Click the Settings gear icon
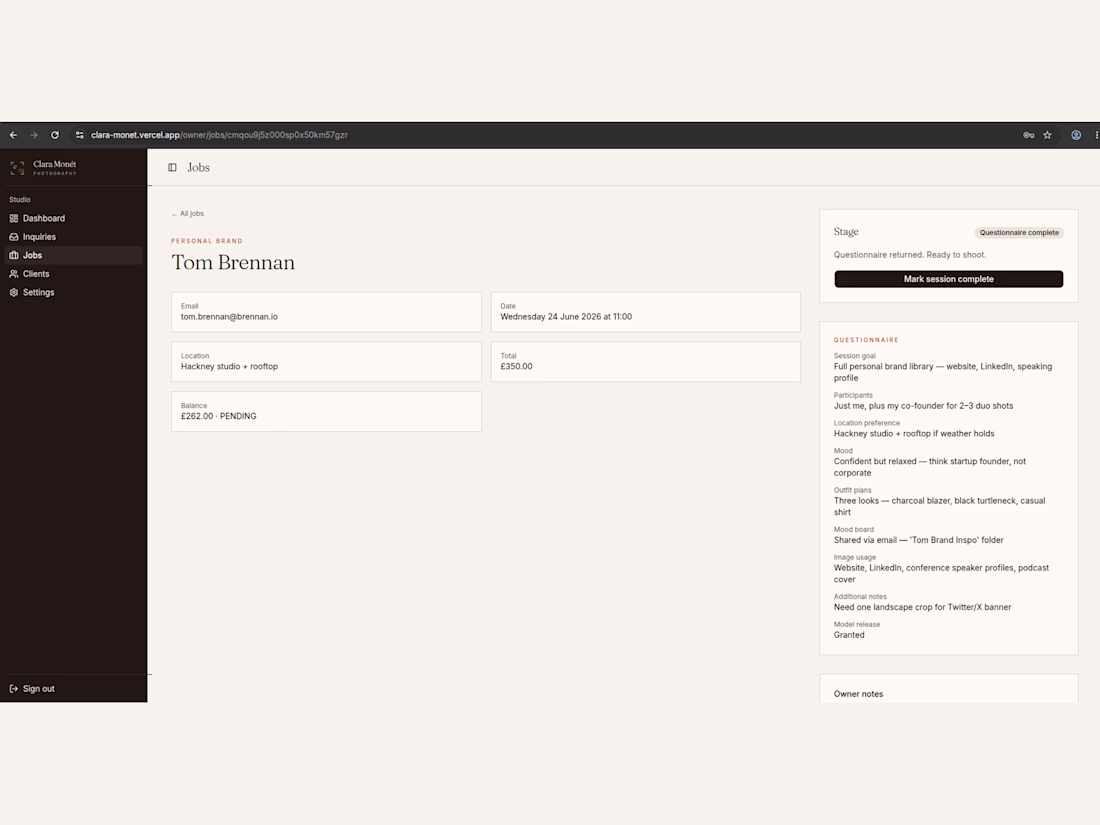 pyautogui.click(x=13, y=293)
